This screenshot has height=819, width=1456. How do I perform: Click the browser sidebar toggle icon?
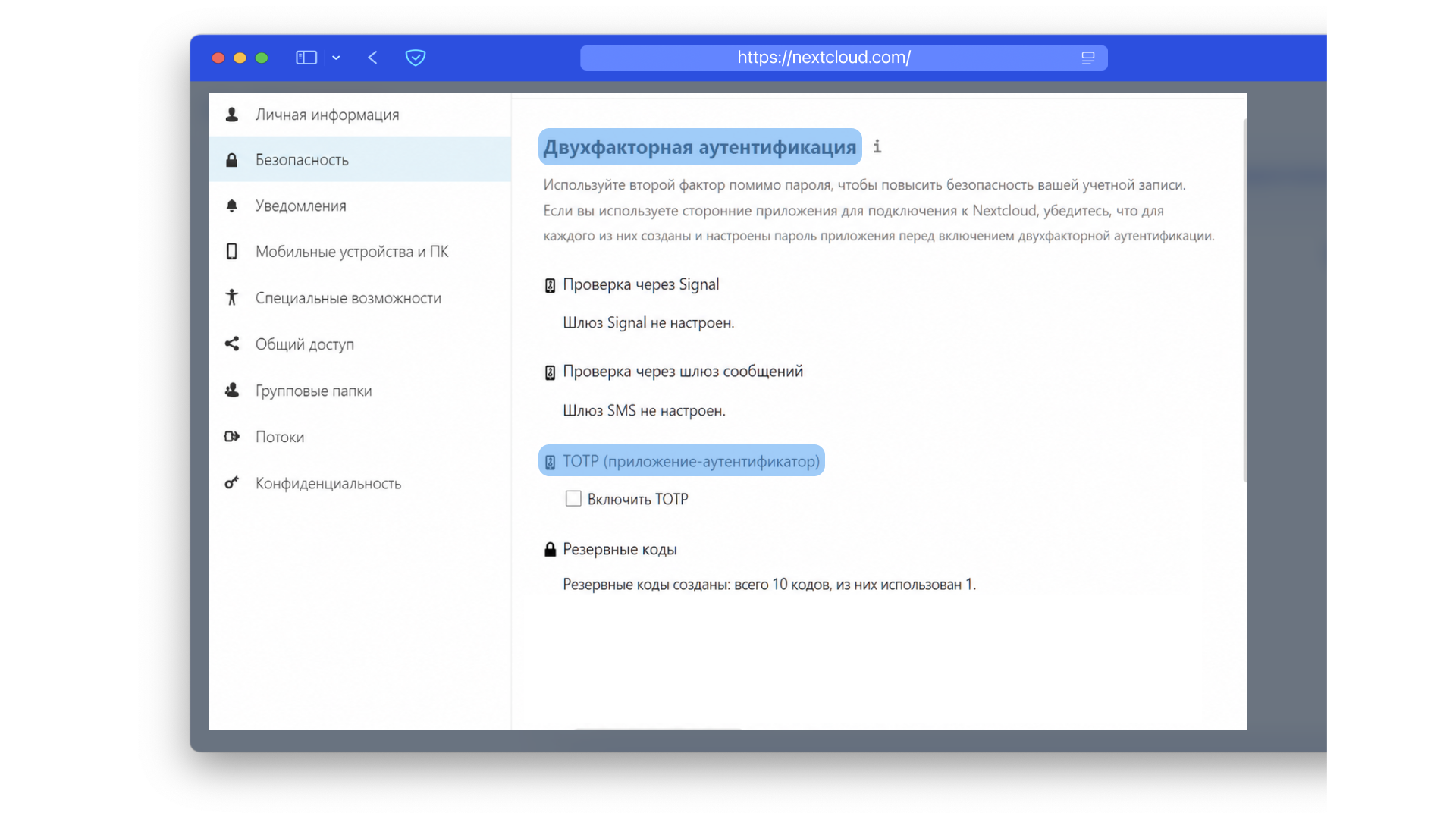[306, 58]
